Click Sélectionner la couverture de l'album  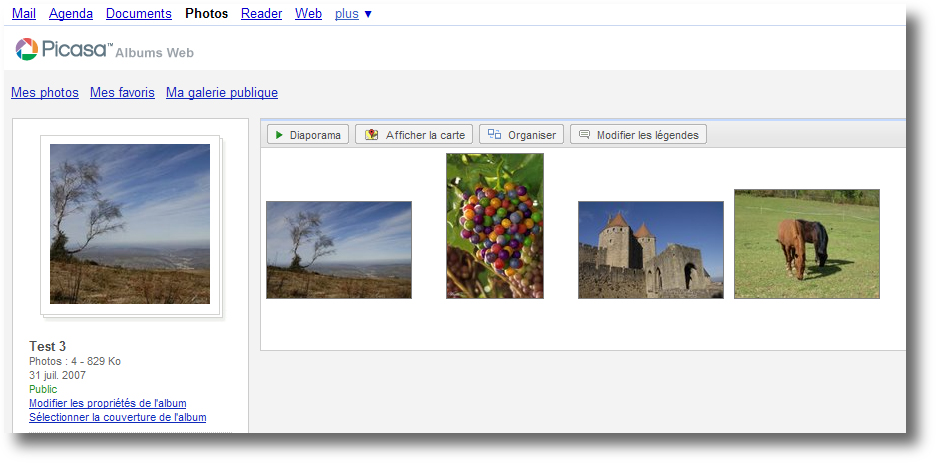coord(118,417)
